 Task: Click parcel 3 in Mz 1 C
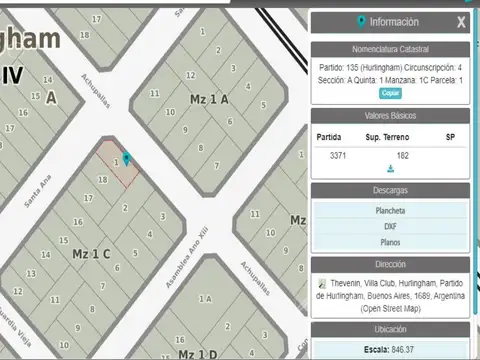tap(163, 217)
